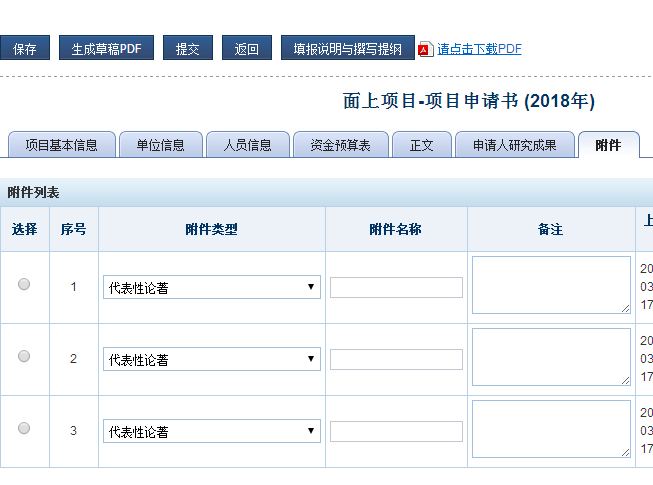Open 附件类型 dropdown in row 1

[212, 287]
